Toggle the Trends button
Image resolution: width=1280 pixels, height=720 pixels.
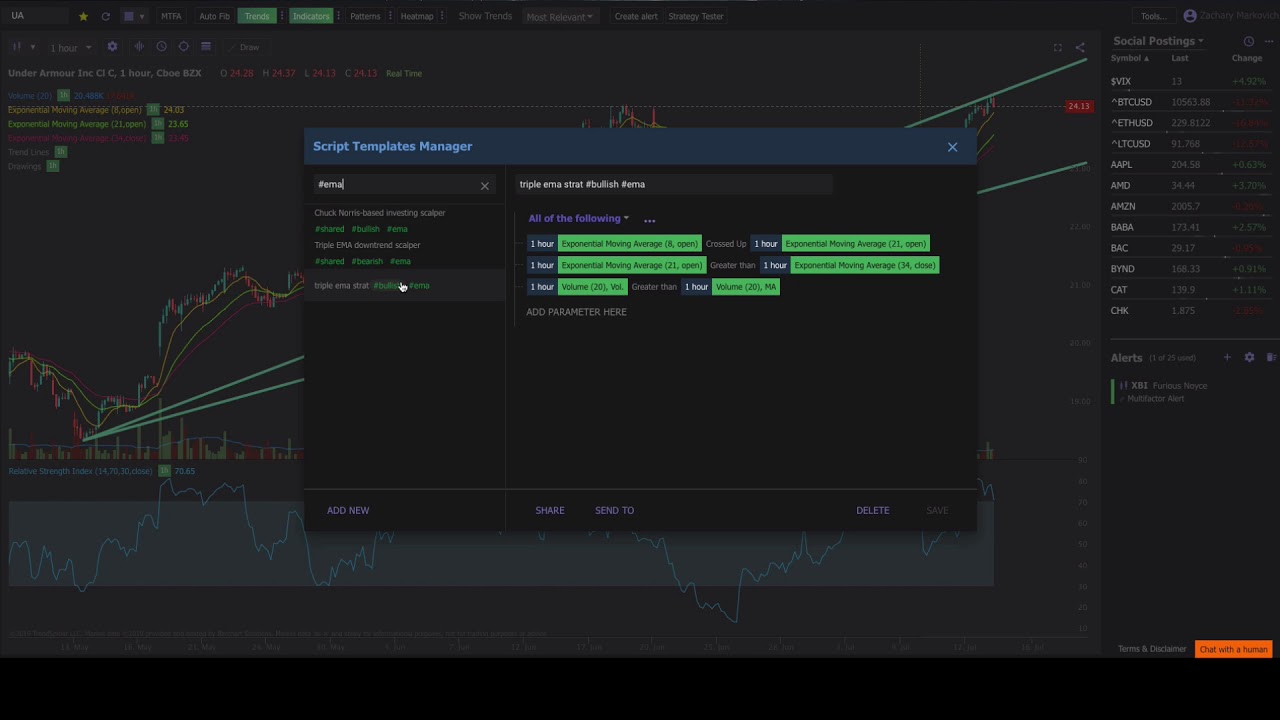click(x=257, y=16)
